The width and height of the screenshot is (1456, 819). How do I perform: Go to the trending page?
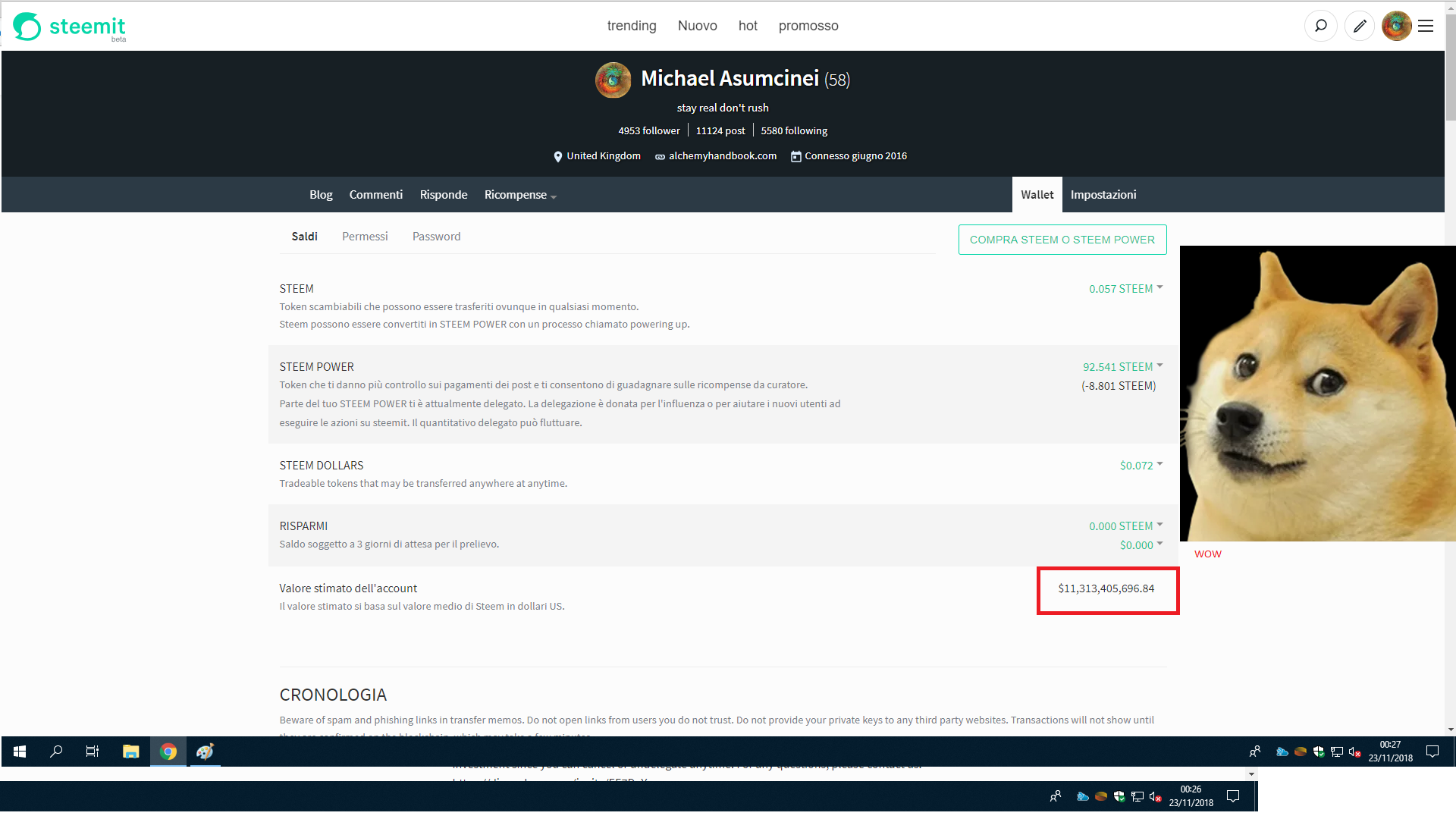pyautogui.click(x=631, y=26)
